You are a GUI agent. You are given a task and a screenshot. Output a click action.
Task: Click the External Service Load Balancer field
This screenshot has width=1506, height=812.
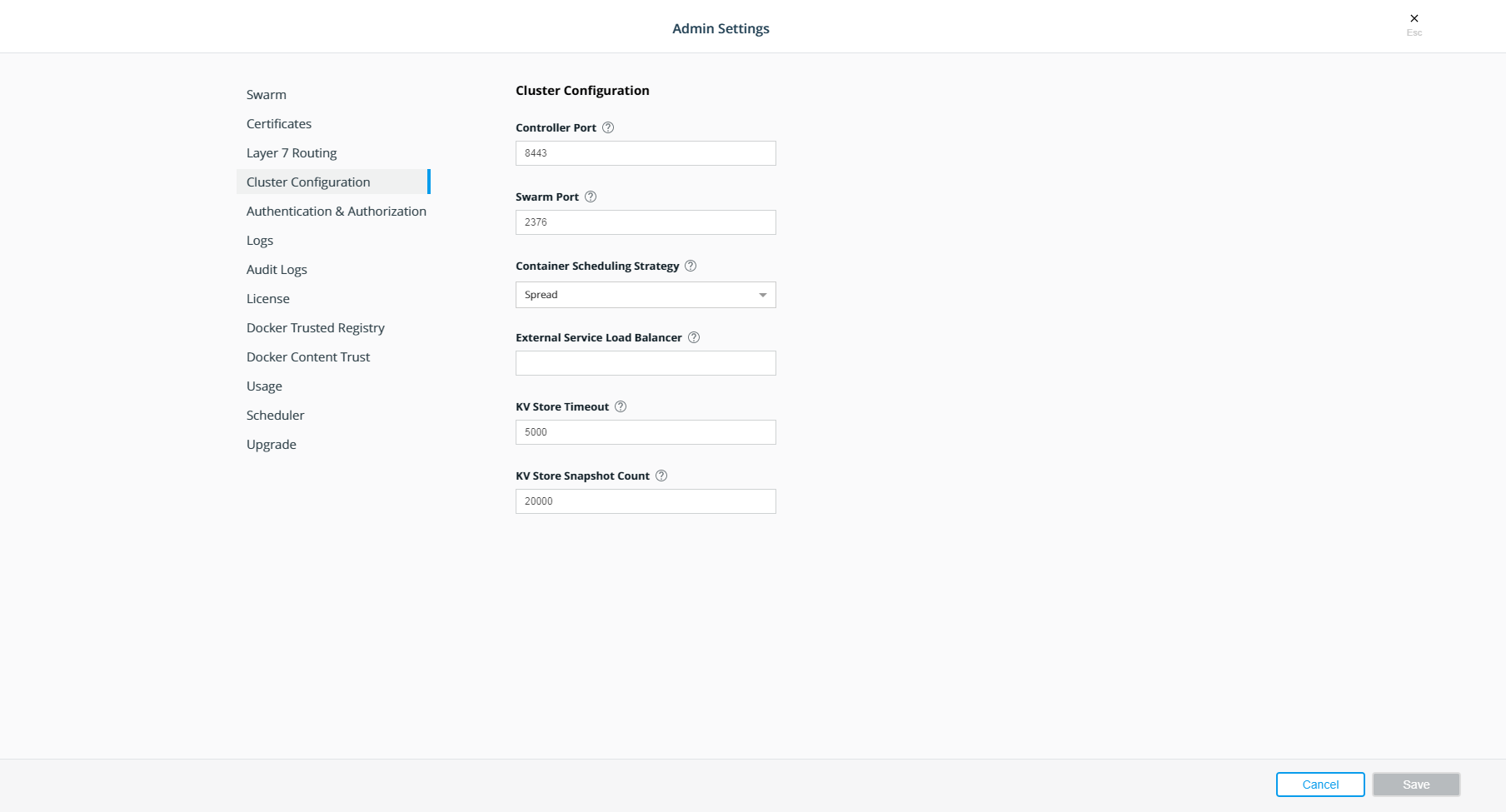(x=646, y=363)
